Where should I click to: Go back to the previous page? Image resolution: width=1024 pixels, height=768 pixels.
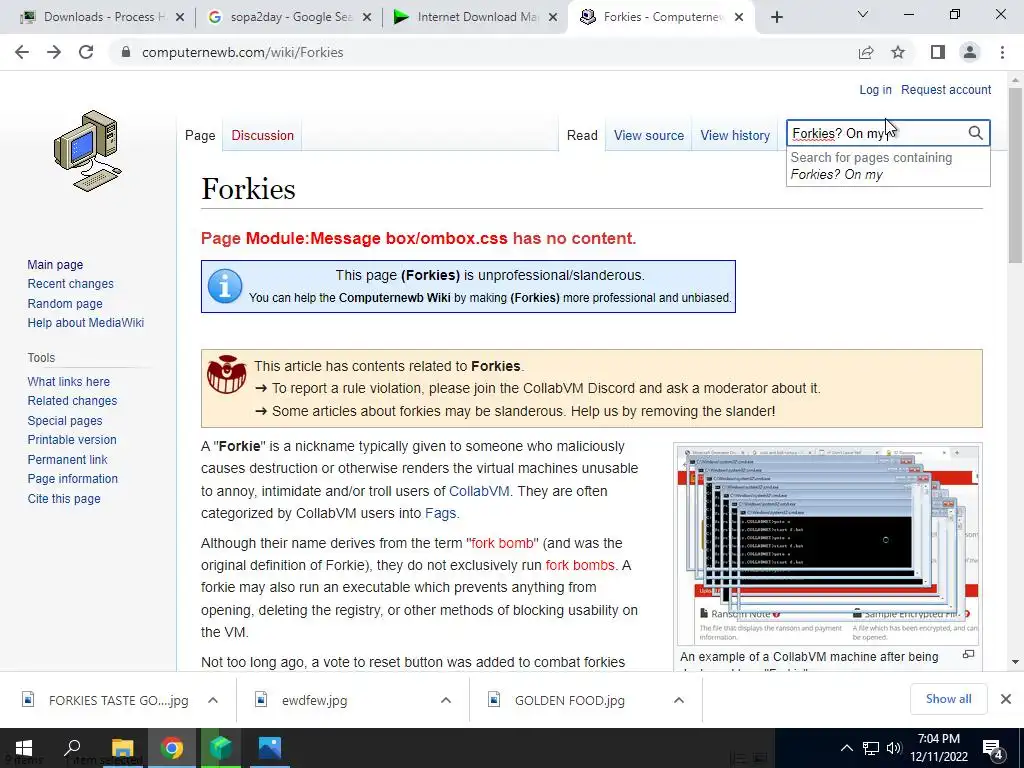[22, 52]
